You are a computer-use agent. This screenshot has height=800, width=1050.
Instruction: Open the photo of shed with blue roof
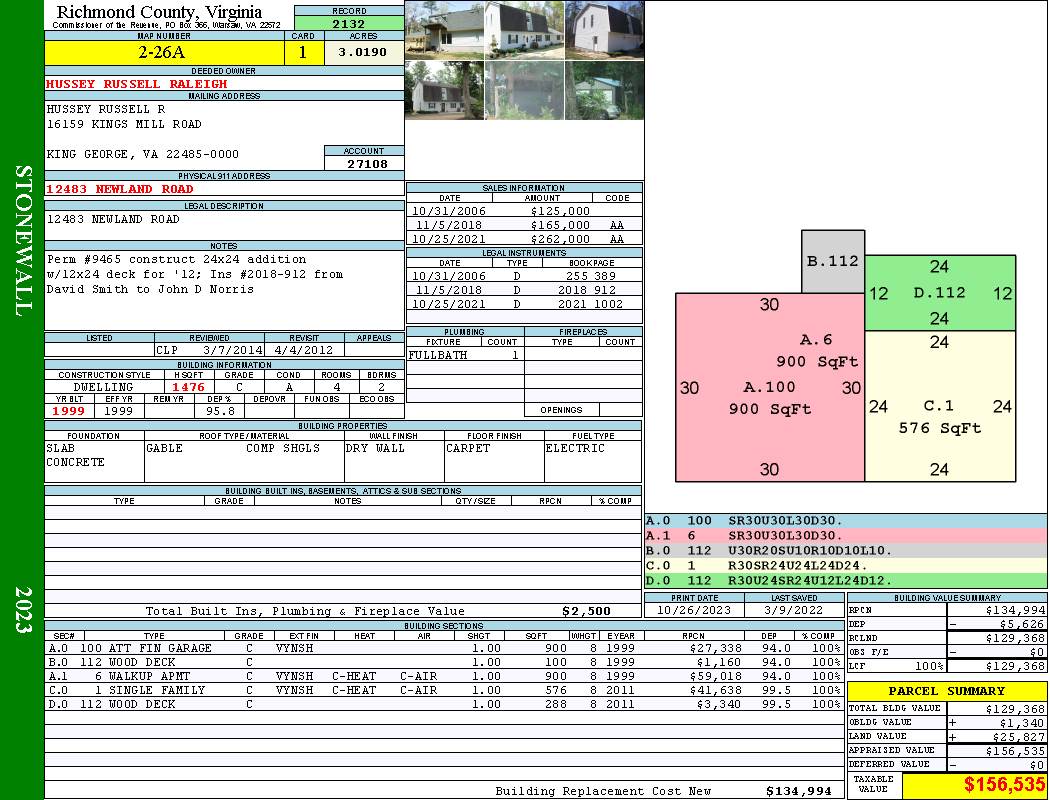(604, 91)
